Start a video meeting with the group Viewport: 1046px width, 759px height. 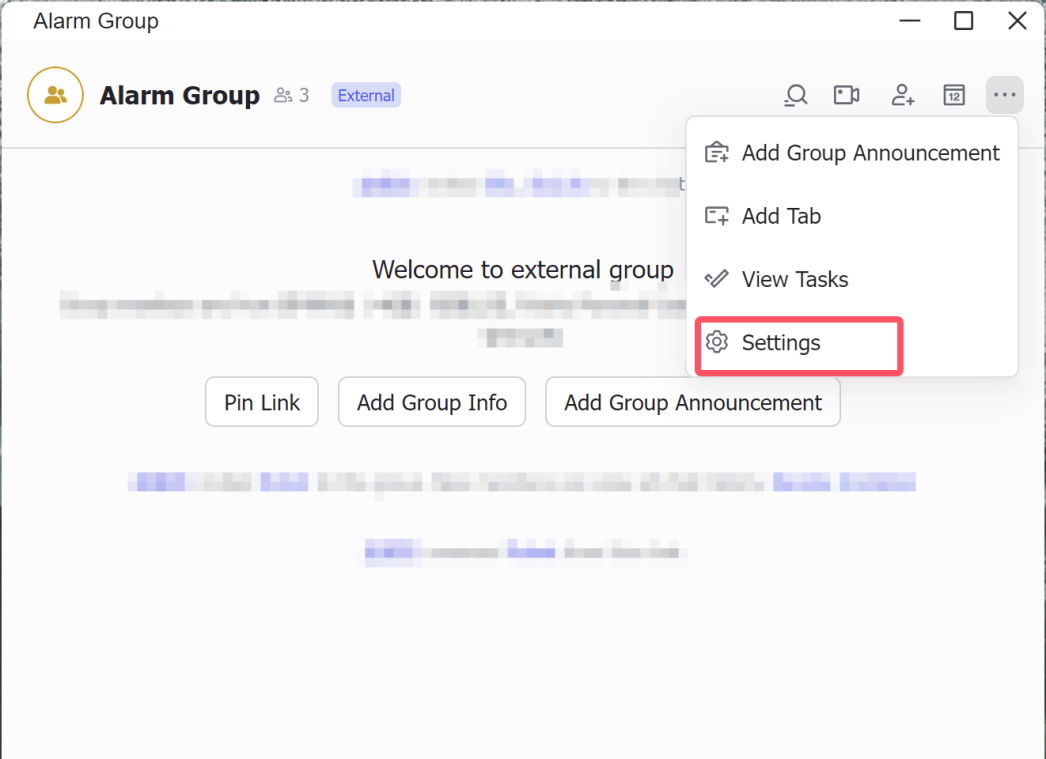coord(847,95)
